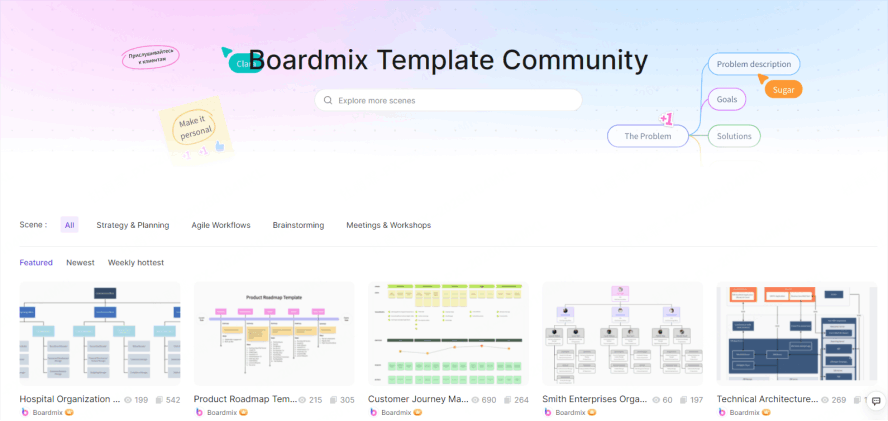Click copies icon on Customer Journey Map

pos(507,399)
